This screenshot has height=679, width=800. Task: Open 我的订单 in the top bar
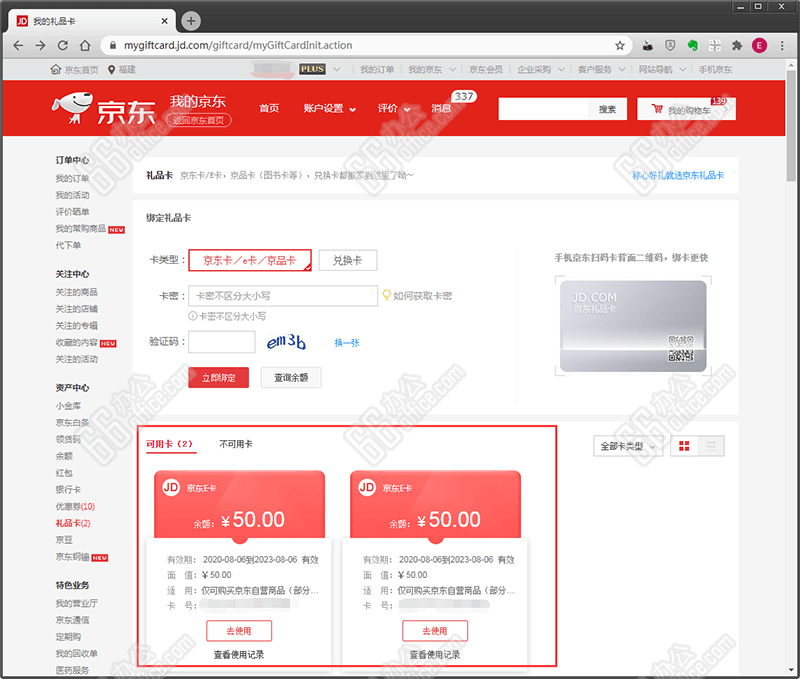point(377,69)
